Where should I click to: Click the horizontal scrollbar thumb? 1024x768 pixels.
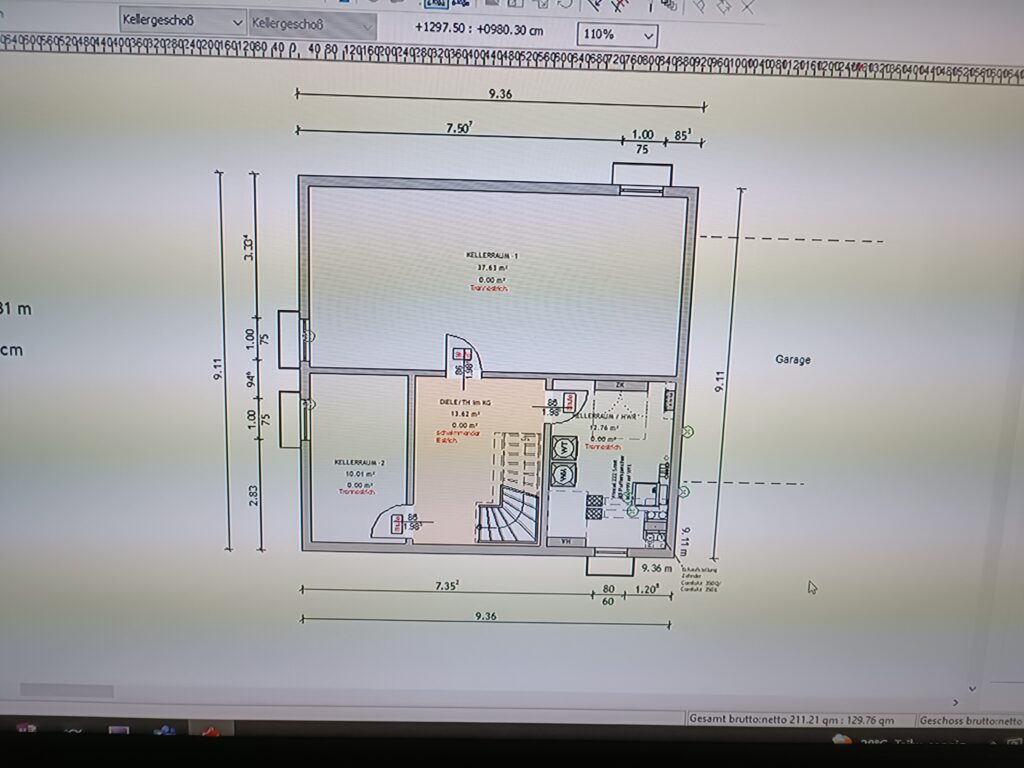click(66, 690)
